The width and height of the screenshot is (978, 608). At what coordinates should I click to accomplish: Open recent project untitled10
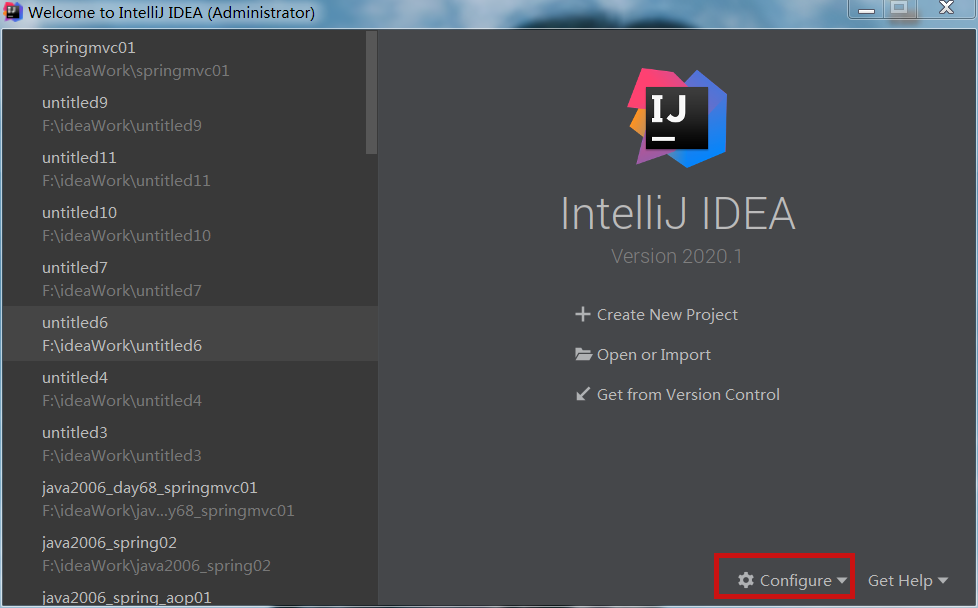pos(190,223)
